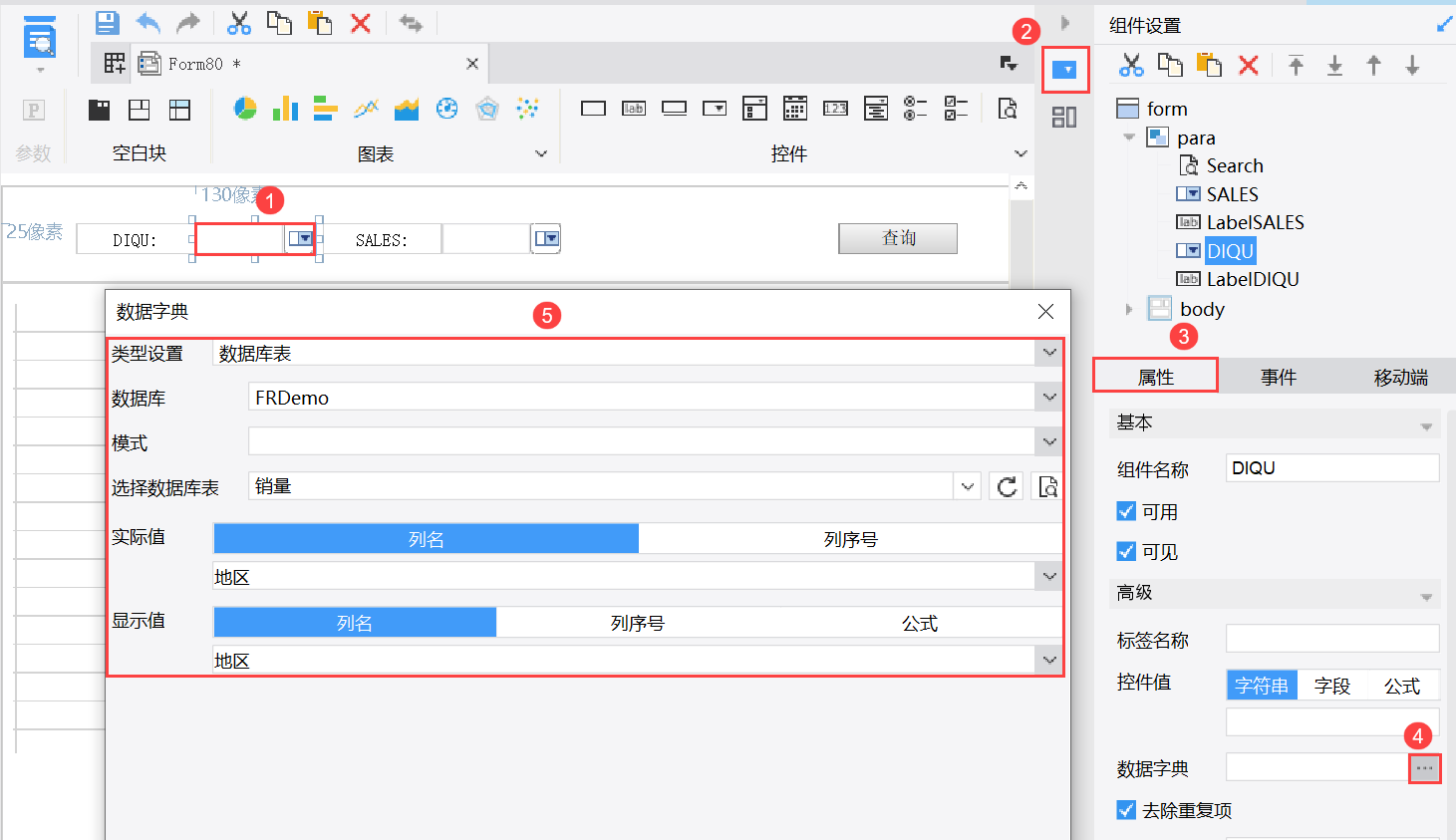Open the 模式 dropdown
This screenshot has width=1456, height=840.
[1049, 441]
